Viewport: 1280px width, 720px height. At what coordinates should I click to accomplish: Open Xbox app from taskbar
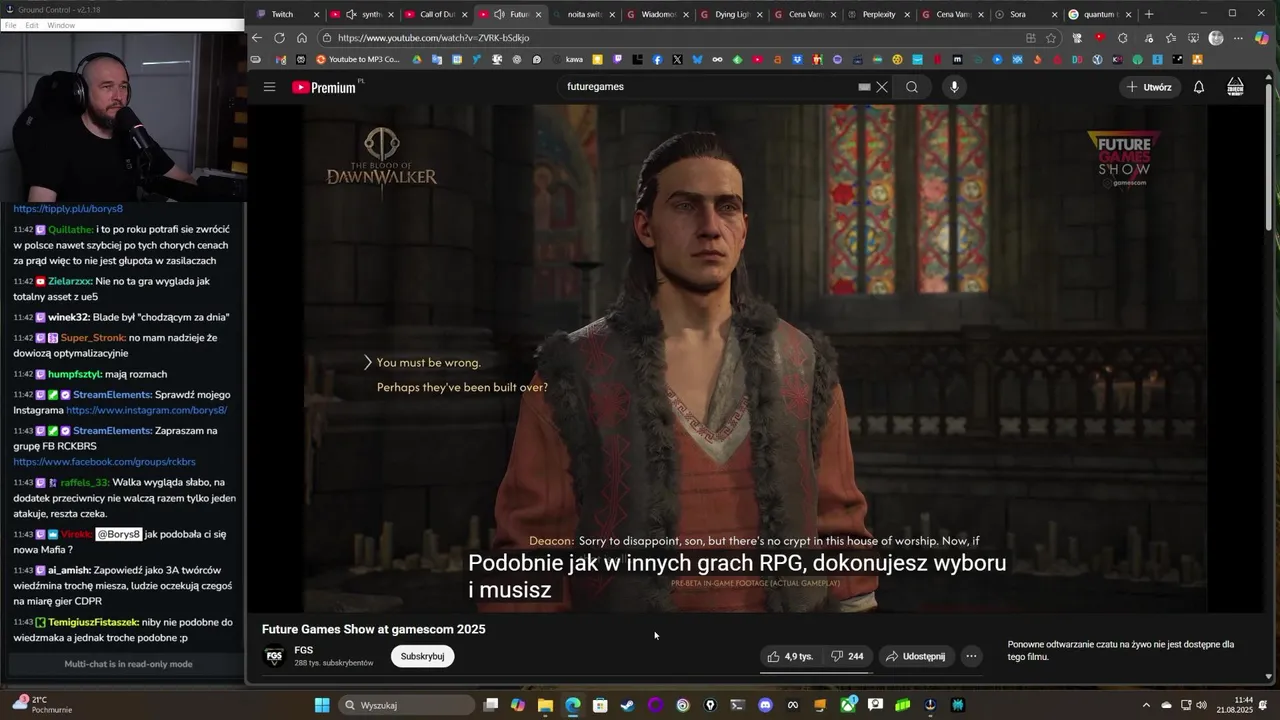[x=848, y=705]
